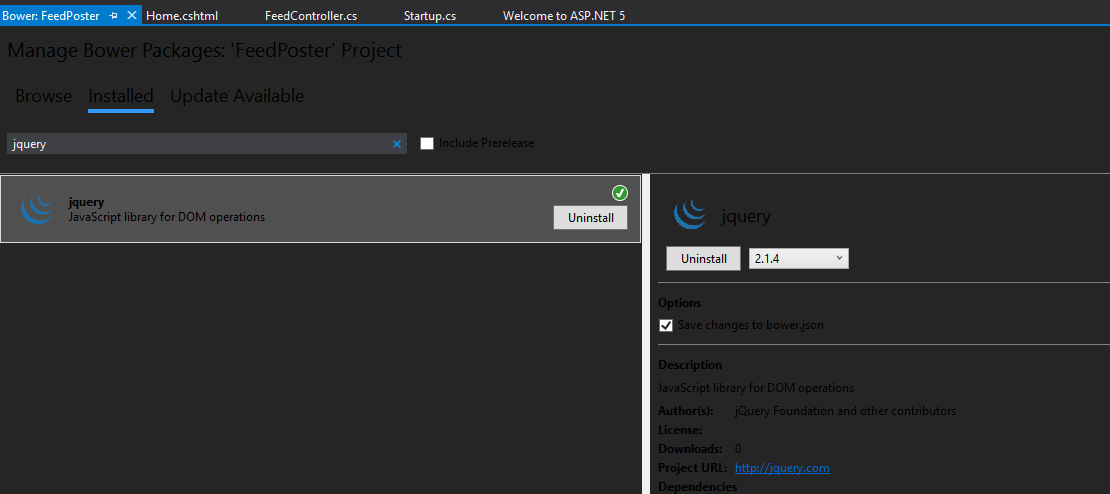
Task: Open the http://jquery.com project link
Action: [782, 468]
